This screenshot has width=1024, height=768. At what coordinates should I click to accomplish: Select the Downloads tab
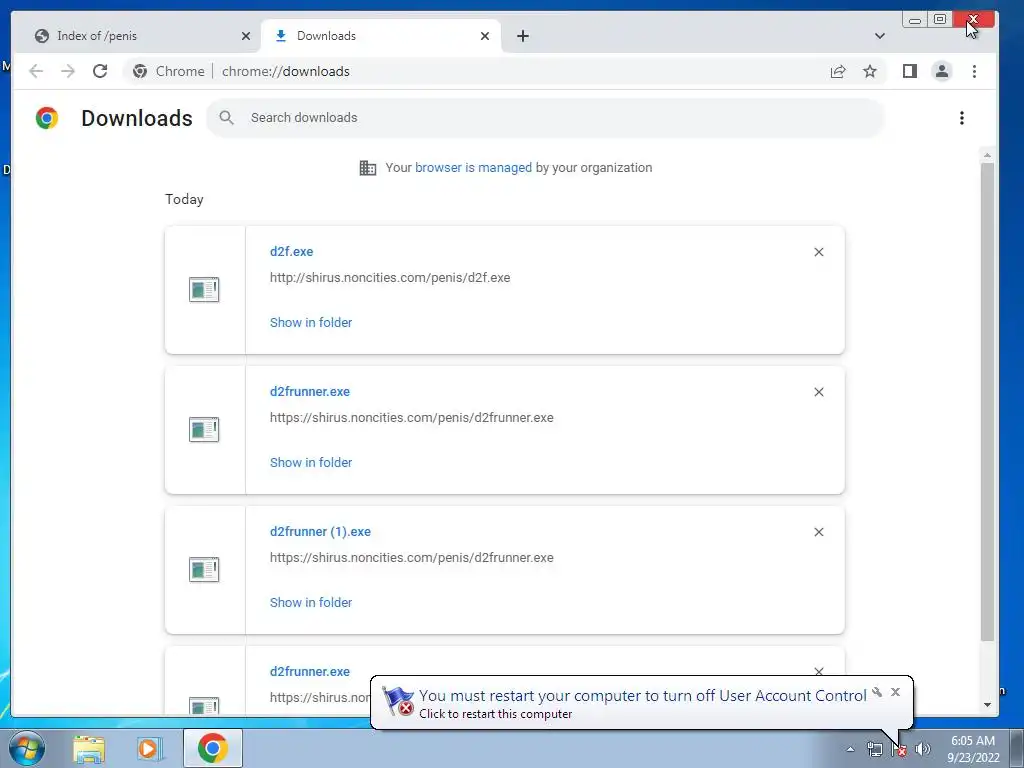click(x=381, y=36)
